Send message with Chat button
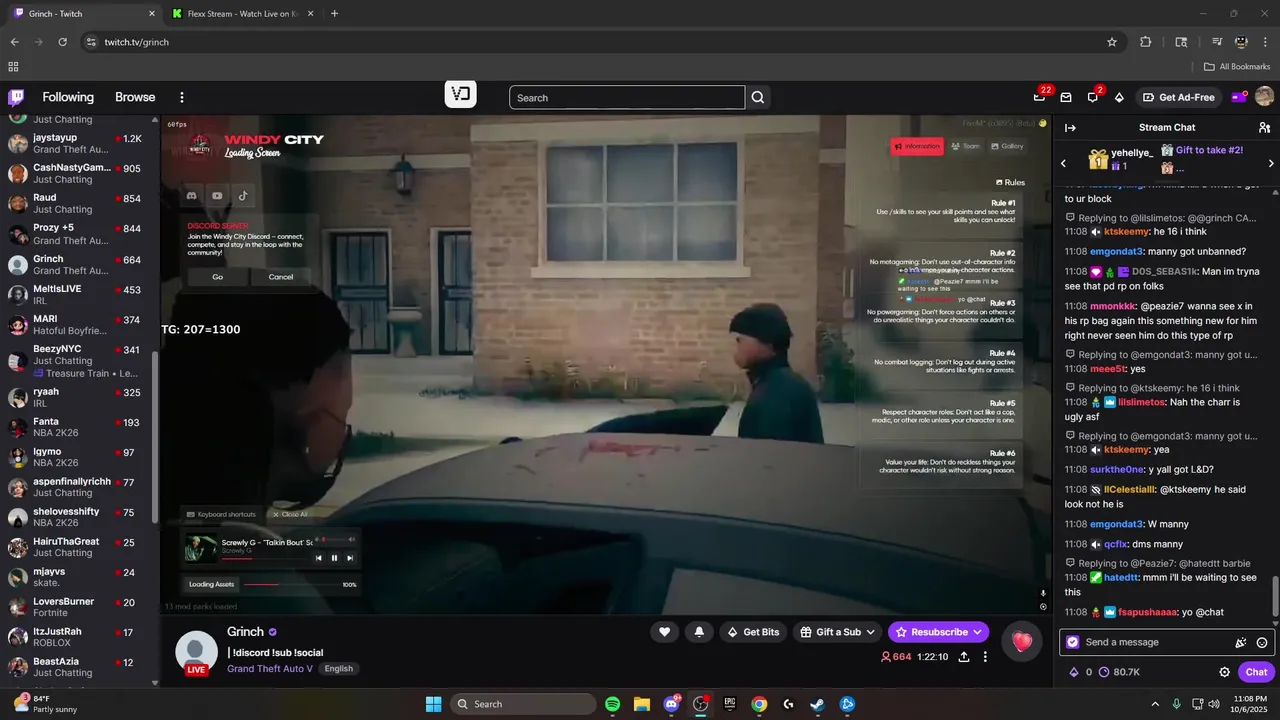1280x720 pixels. point(1256,672)
